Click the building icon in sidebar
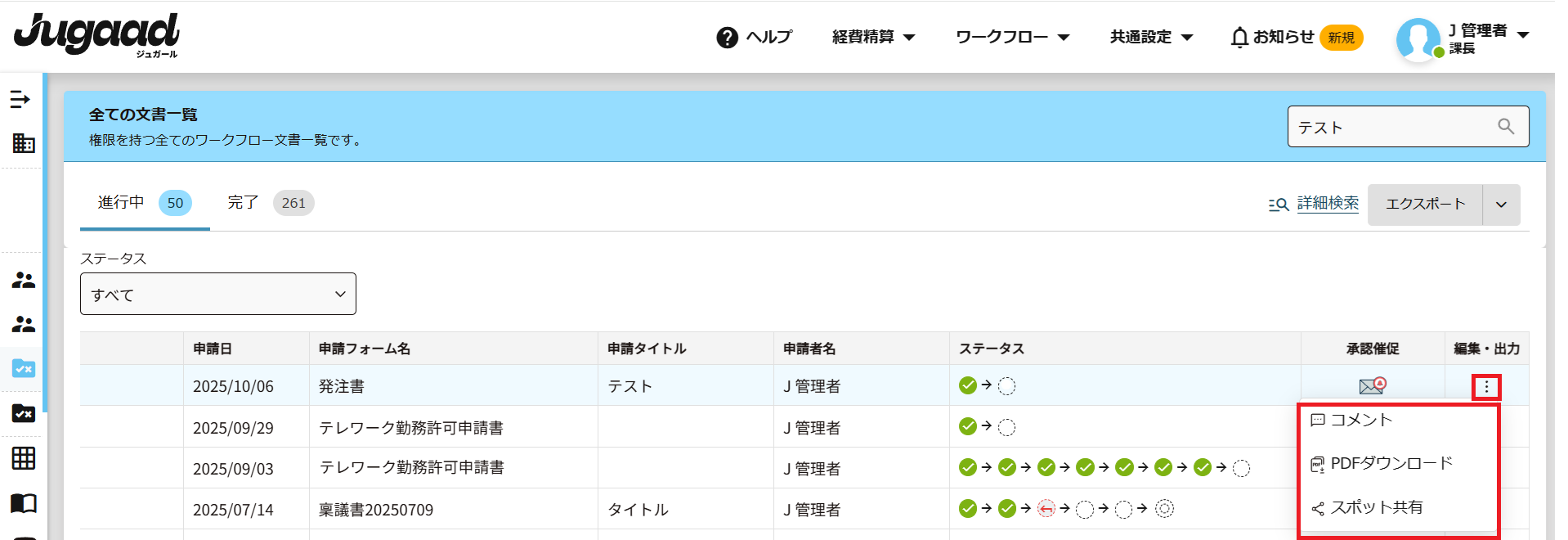 24,143
